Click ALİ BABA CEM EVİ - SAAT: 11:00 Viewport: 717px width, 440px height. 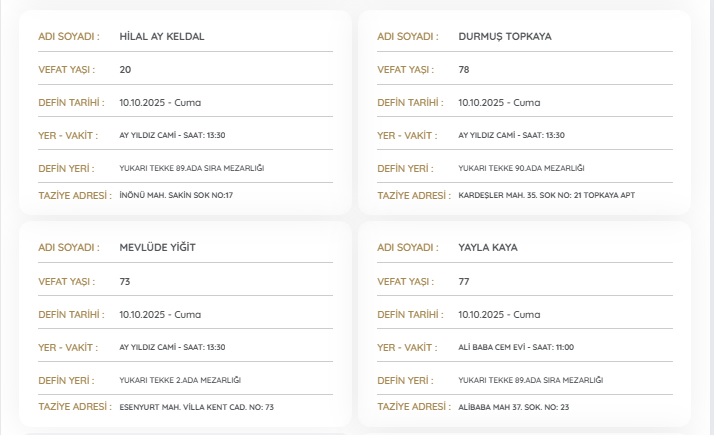coord(516,347)
